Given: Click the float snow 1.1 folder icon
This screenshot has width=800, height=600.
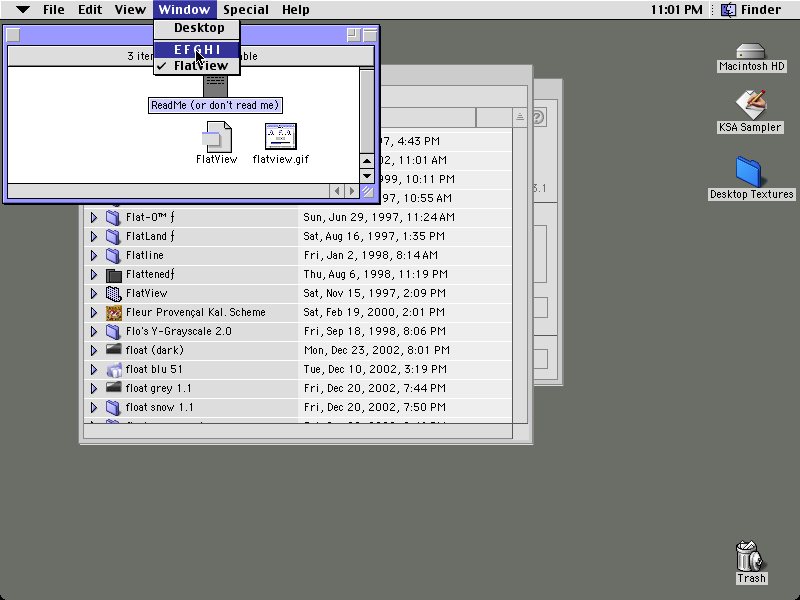Looking at the screenshot, I should coord(113,407).
